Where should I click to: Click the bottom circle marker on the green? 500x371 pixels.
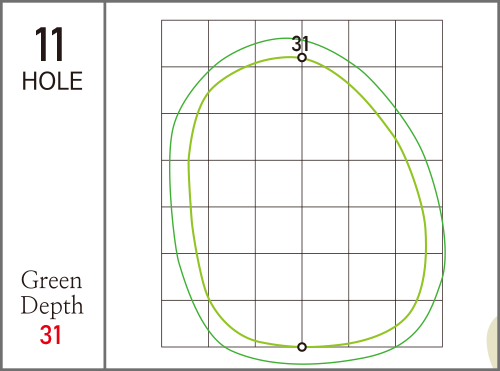302,347
